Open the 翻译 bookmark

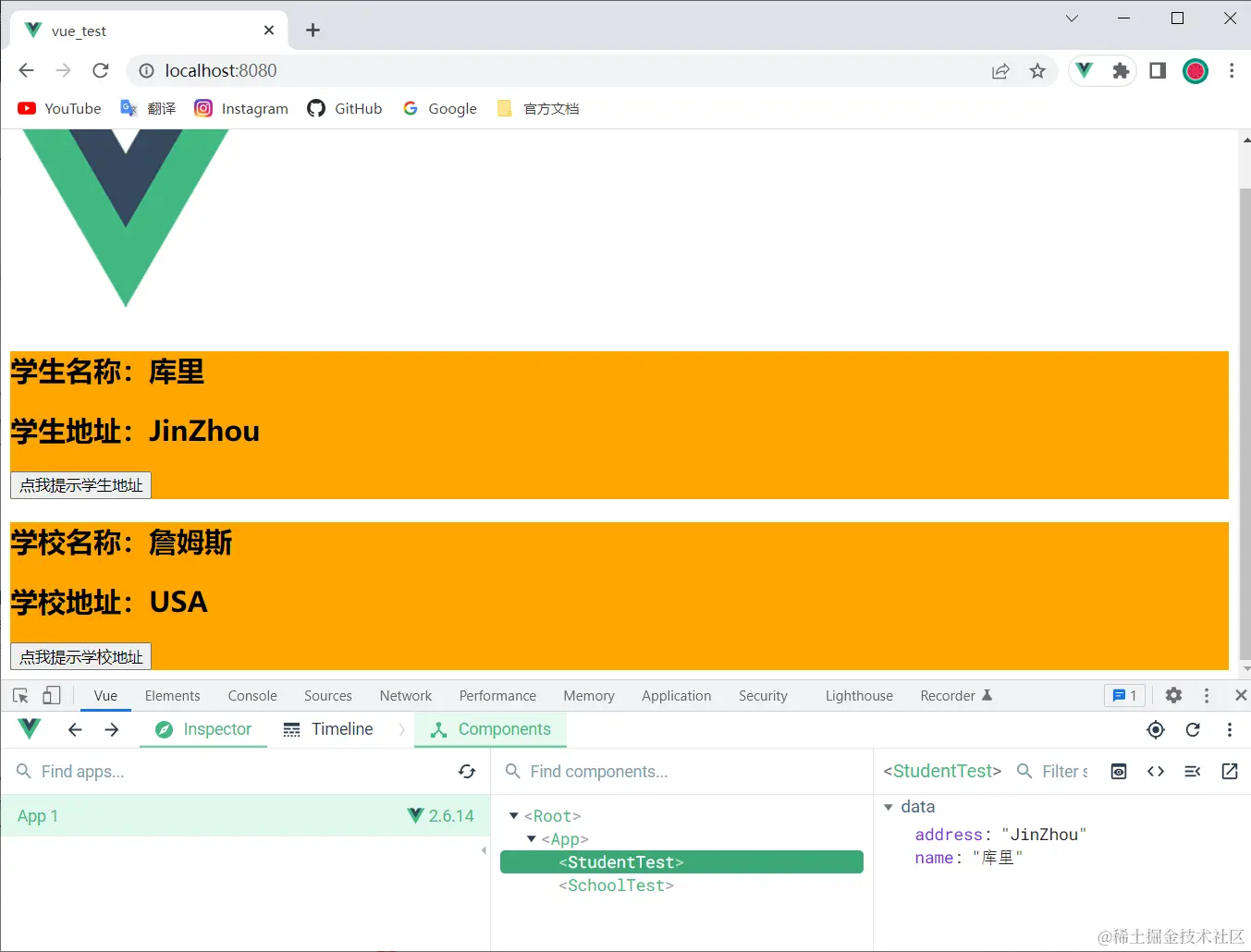[148, 108]
